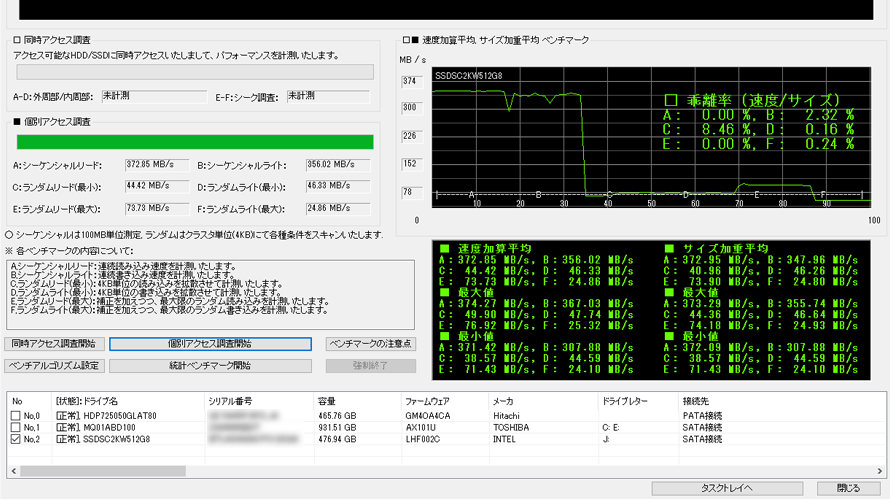The width and height of the screenshot is (890, 500).
Task: Send the window to タスクトレイへ
Action: pos(726,488)
